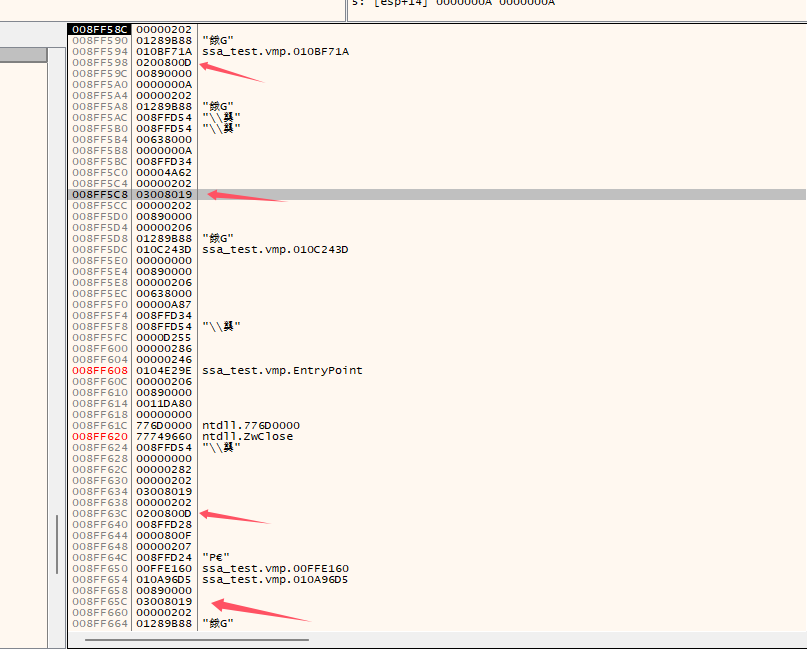This screenshot has height=649, width=807.
Task: Select value 00000A87 in the stack
Action: [164, 305]
